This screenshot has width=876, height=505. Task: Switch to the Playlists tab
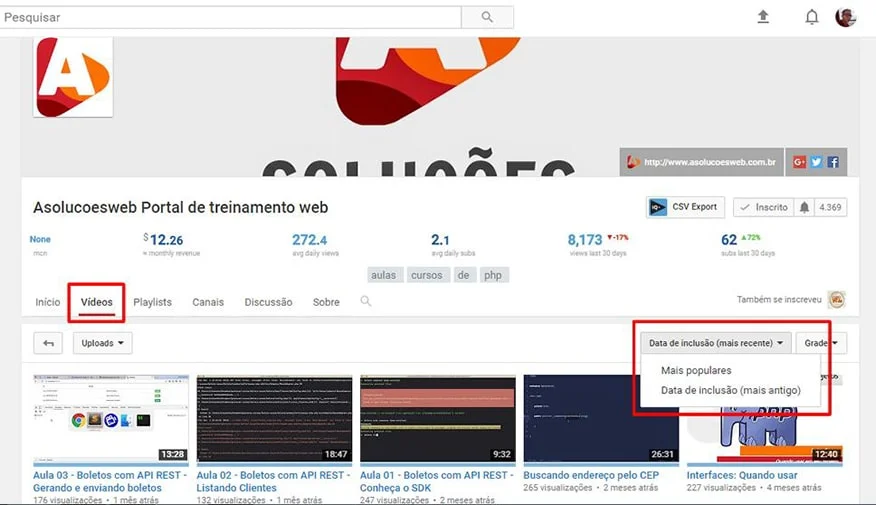[x=152, y=302]
